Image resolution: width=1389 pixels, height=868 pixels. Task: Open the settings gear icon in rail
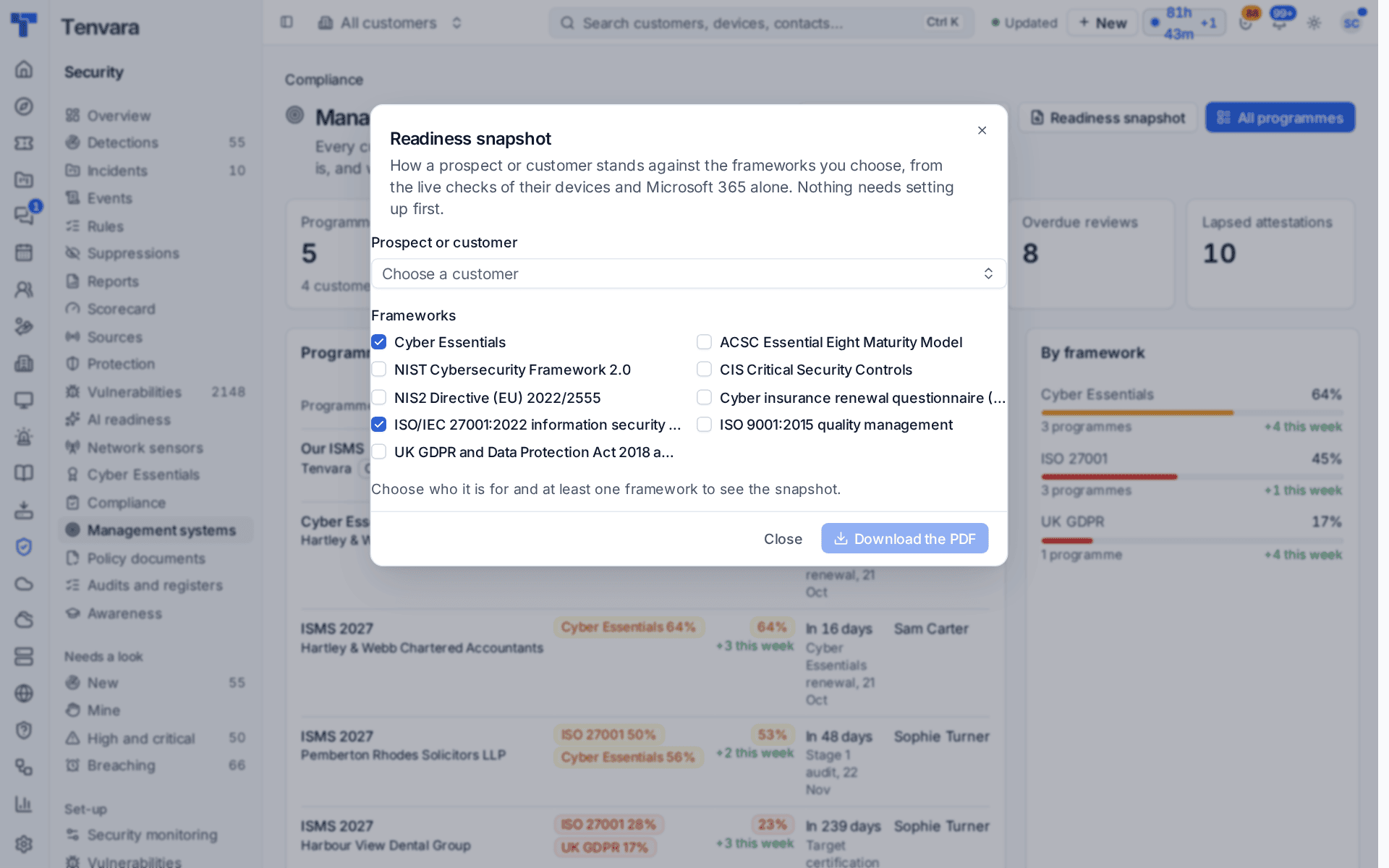click(x=24, y=843)
